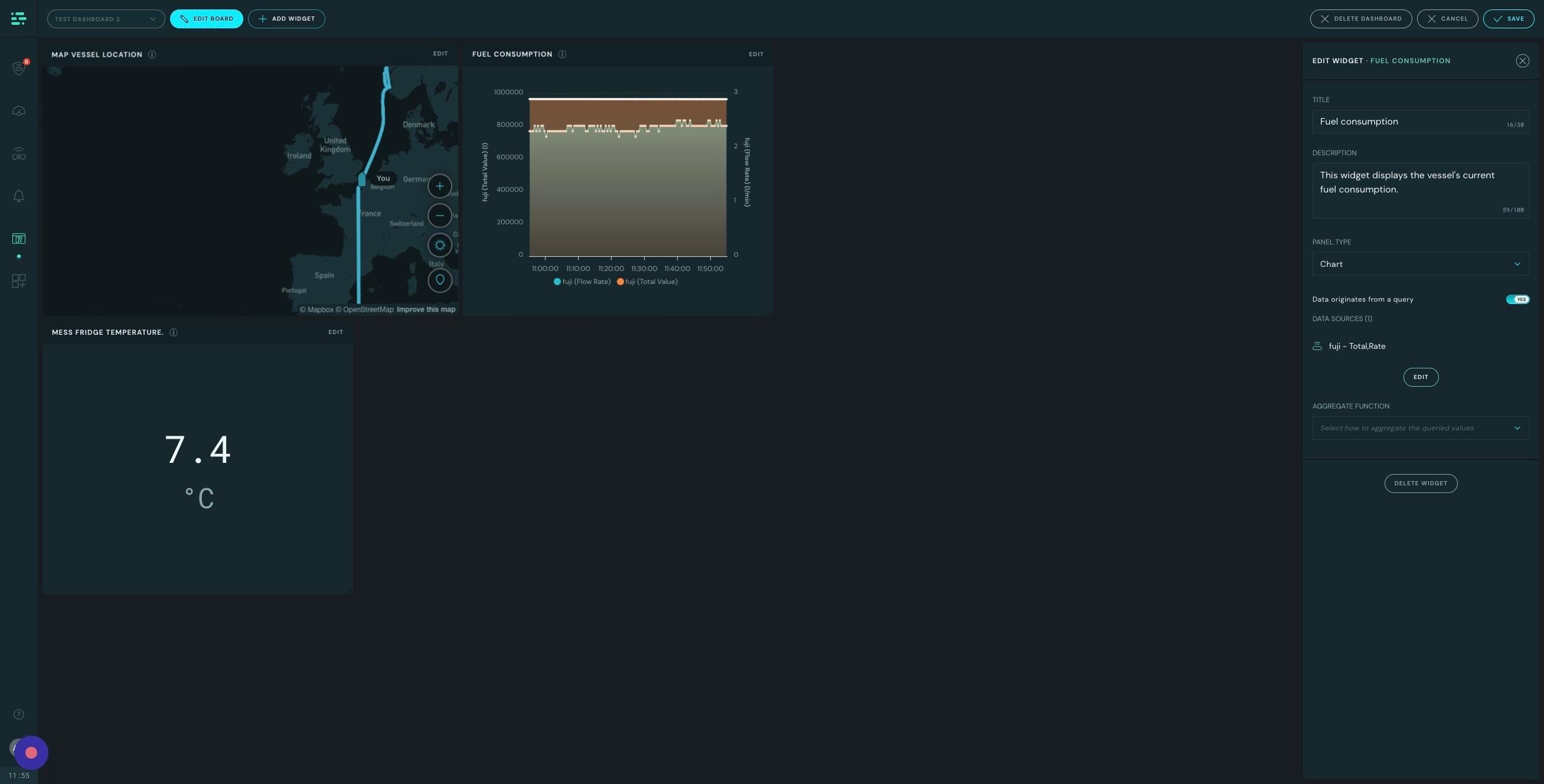This screenshot has width=1544, height=784.
Task: Open the Aggregate Function dropdown
Action: [x=1420, y=428]
